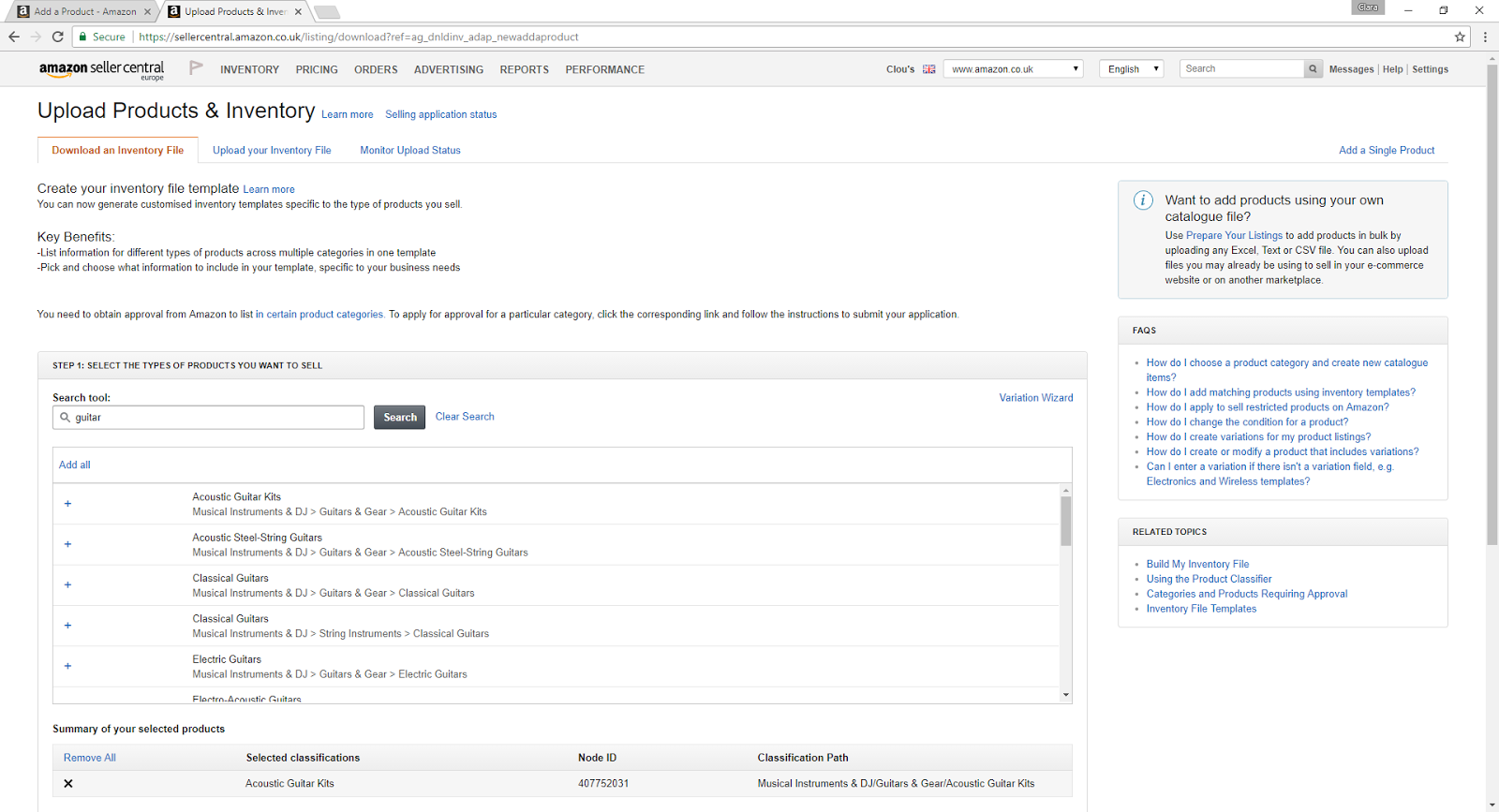Screen dimensions: 1499x812
Task: Click Learn more next to page title
Action: (x=348, y=114)
